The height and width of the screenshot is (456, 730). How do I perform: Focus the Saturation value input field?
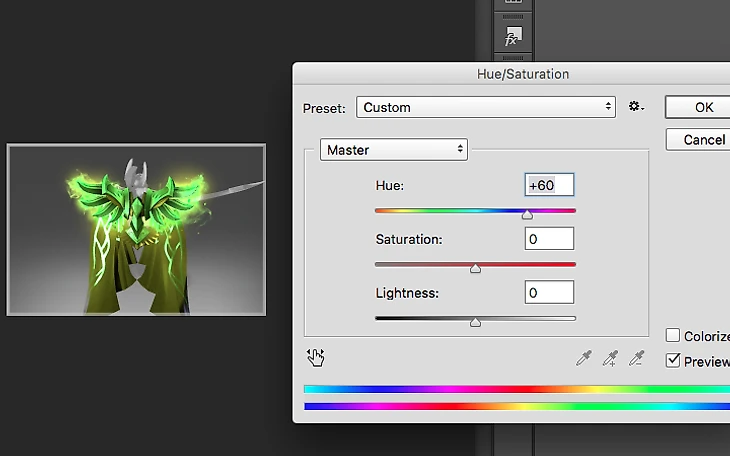coord(549,239)
